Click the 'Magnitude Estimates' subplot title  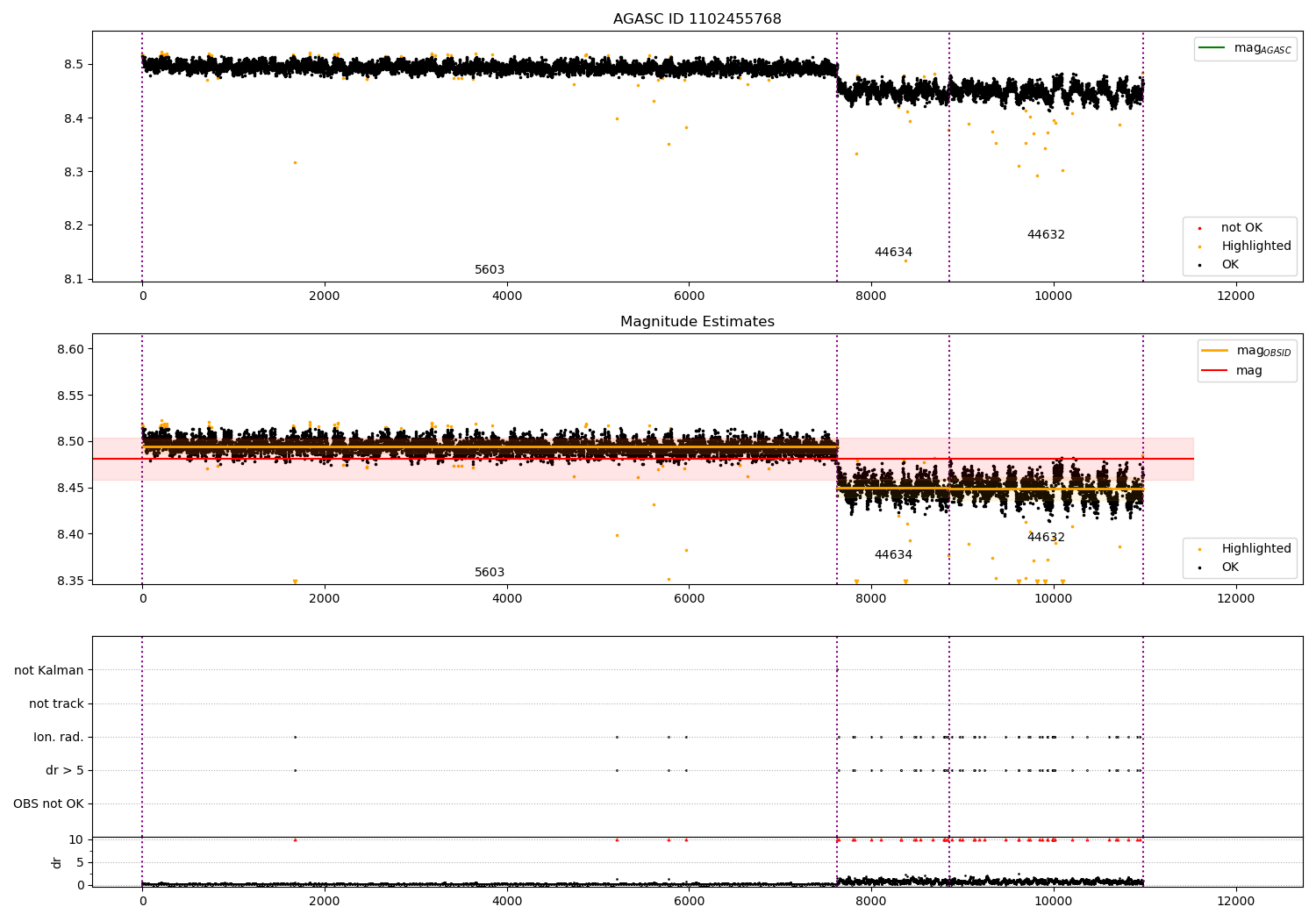[x=697, y=322]
